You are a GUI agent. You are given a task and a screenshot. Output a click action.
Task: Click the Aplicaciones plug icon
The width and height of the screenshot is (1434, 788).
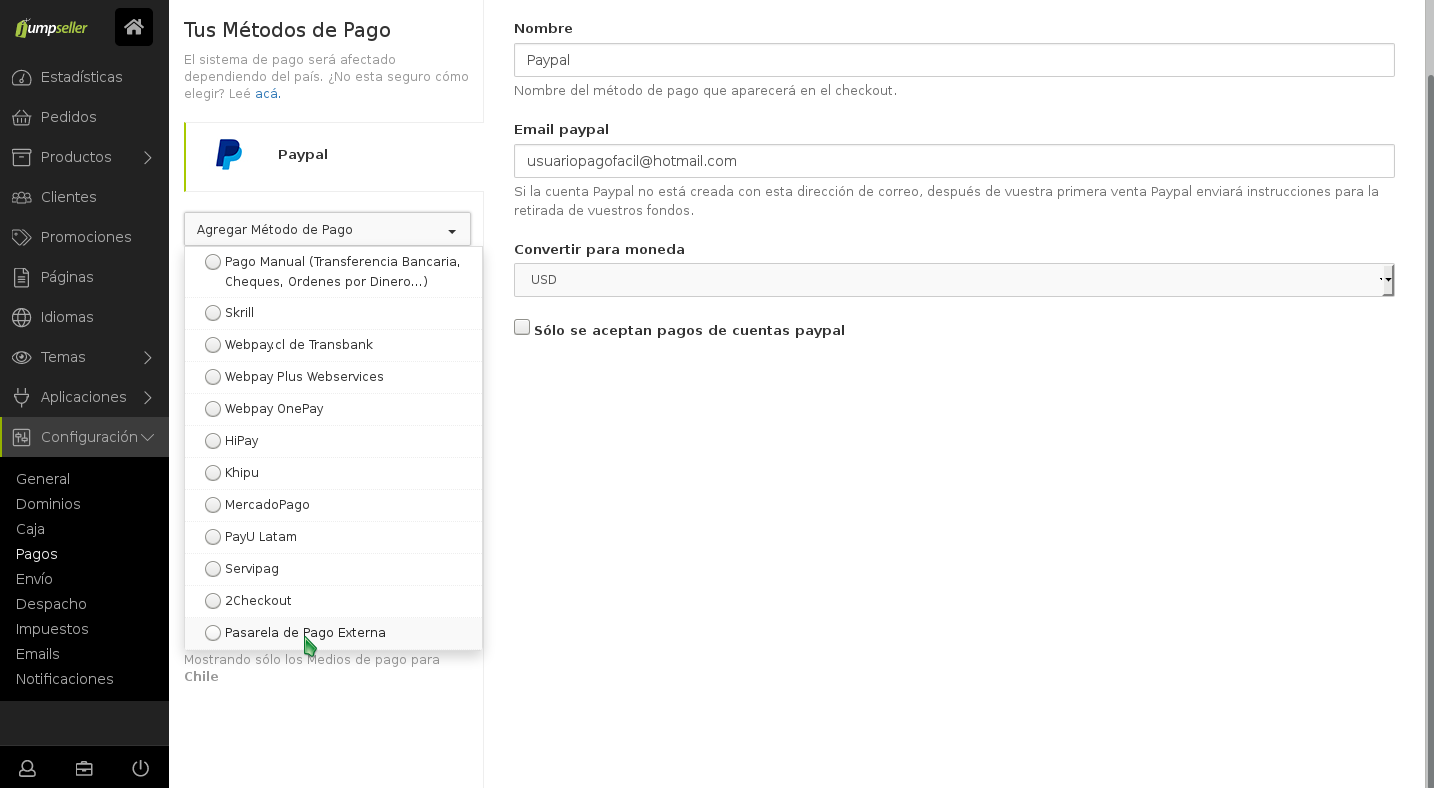click(21, 397)
